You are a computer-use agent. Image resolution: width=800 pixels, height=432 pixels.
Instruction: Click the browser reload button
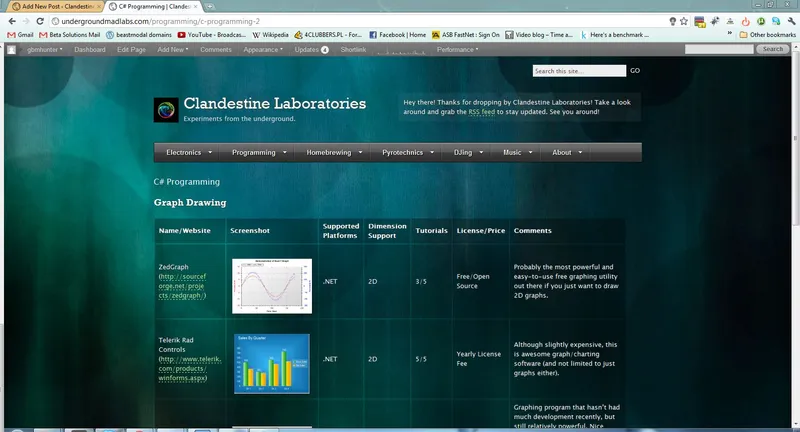(x=48, y=20)
